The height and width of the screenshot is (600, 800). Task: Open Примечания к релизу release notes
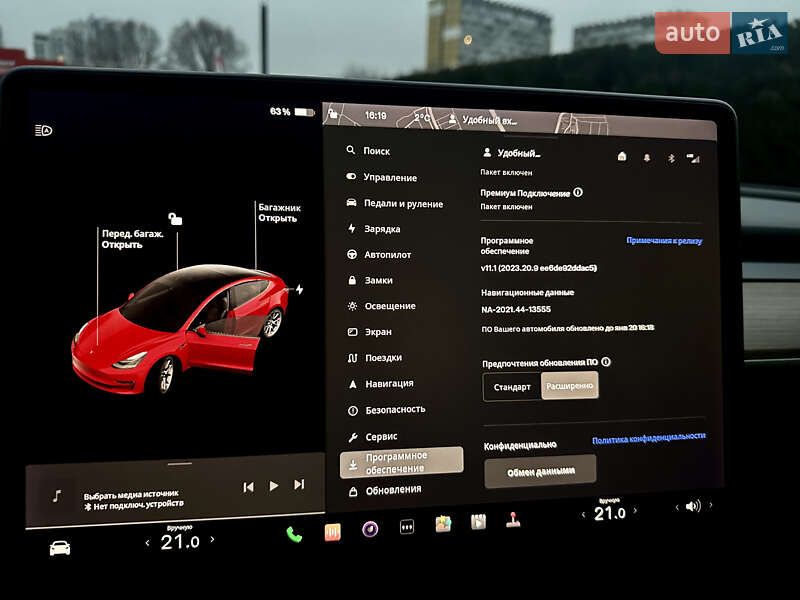tap(664, 240)
